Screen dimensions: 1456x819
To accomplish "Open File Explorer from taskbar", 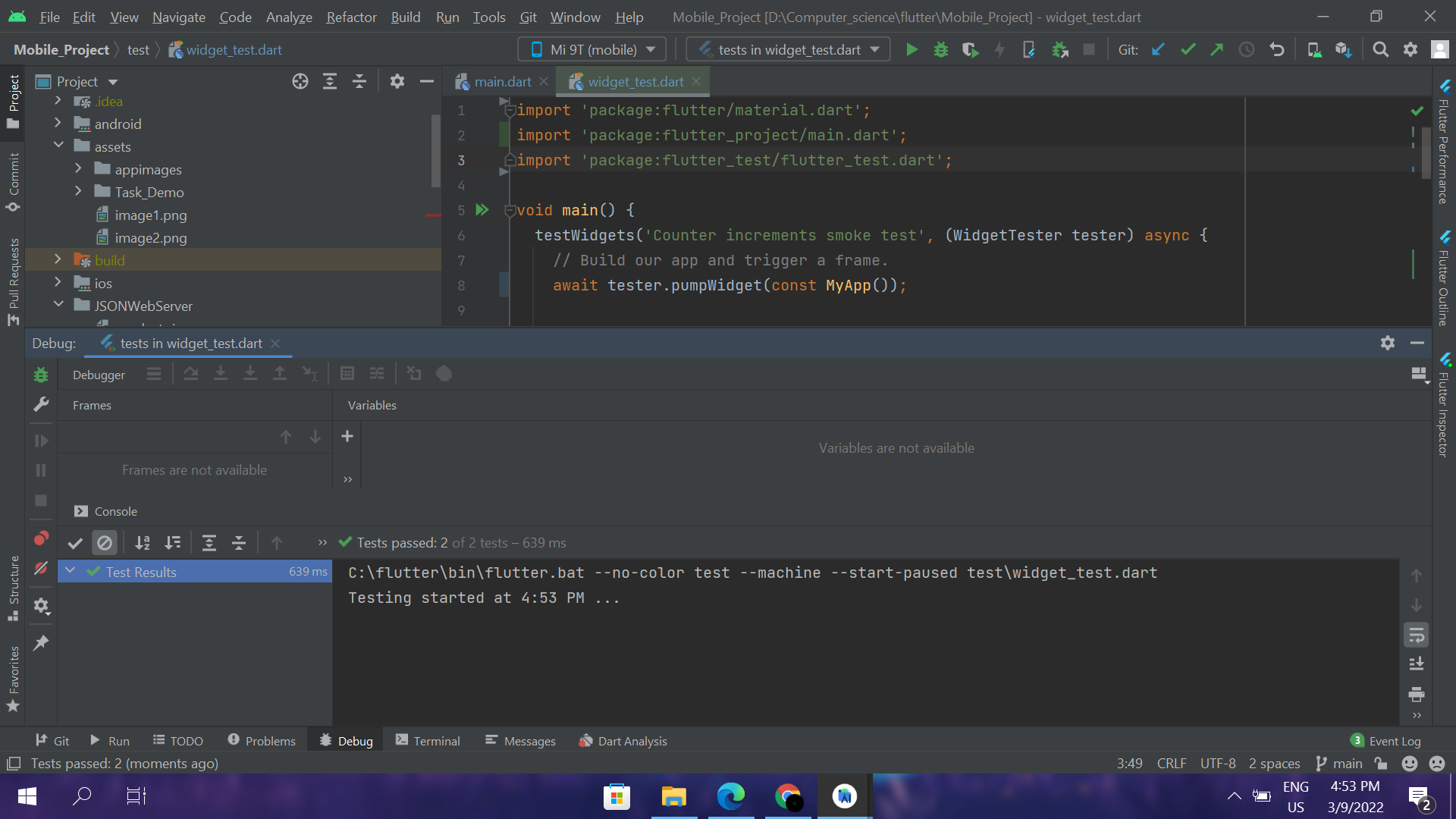I will [673, 796].
